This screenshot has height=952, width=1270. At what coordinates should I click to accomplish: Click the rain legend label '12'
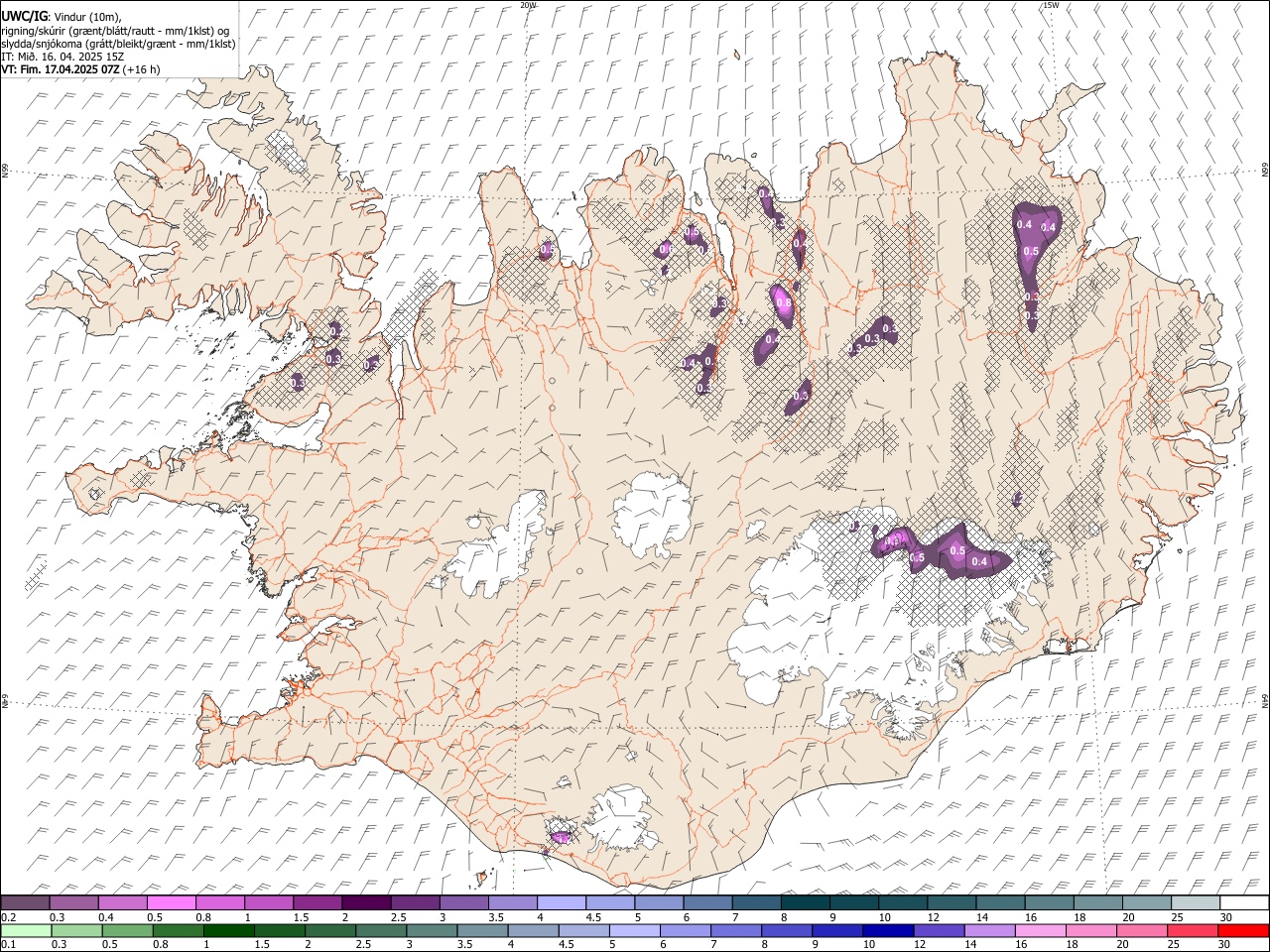pos(923,945)
